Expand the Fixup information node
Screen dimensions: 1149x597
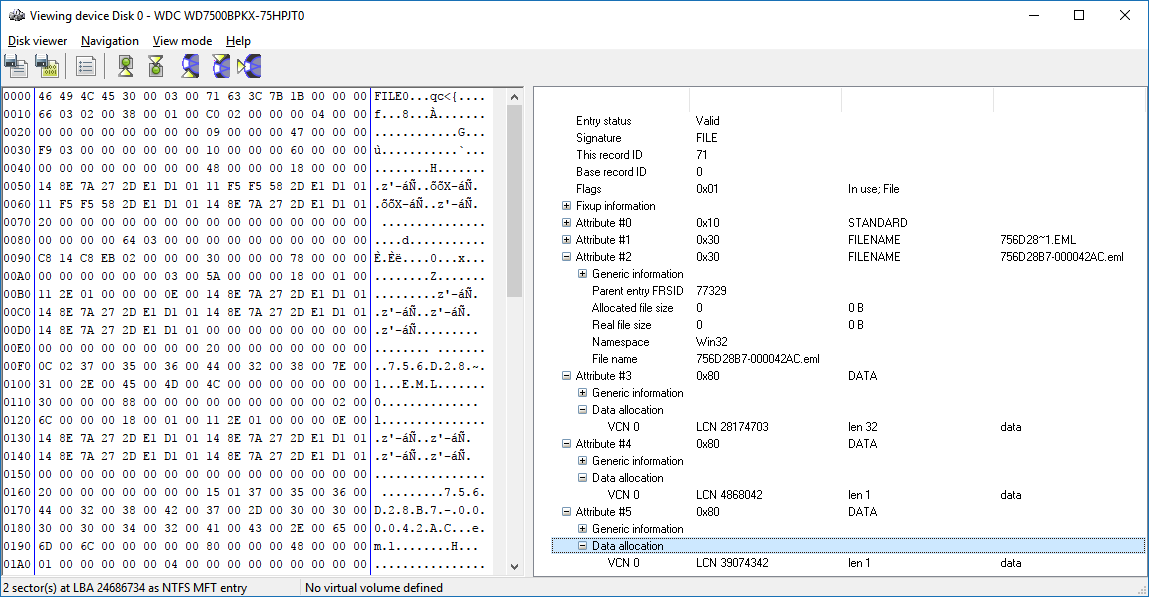(567, 206)
